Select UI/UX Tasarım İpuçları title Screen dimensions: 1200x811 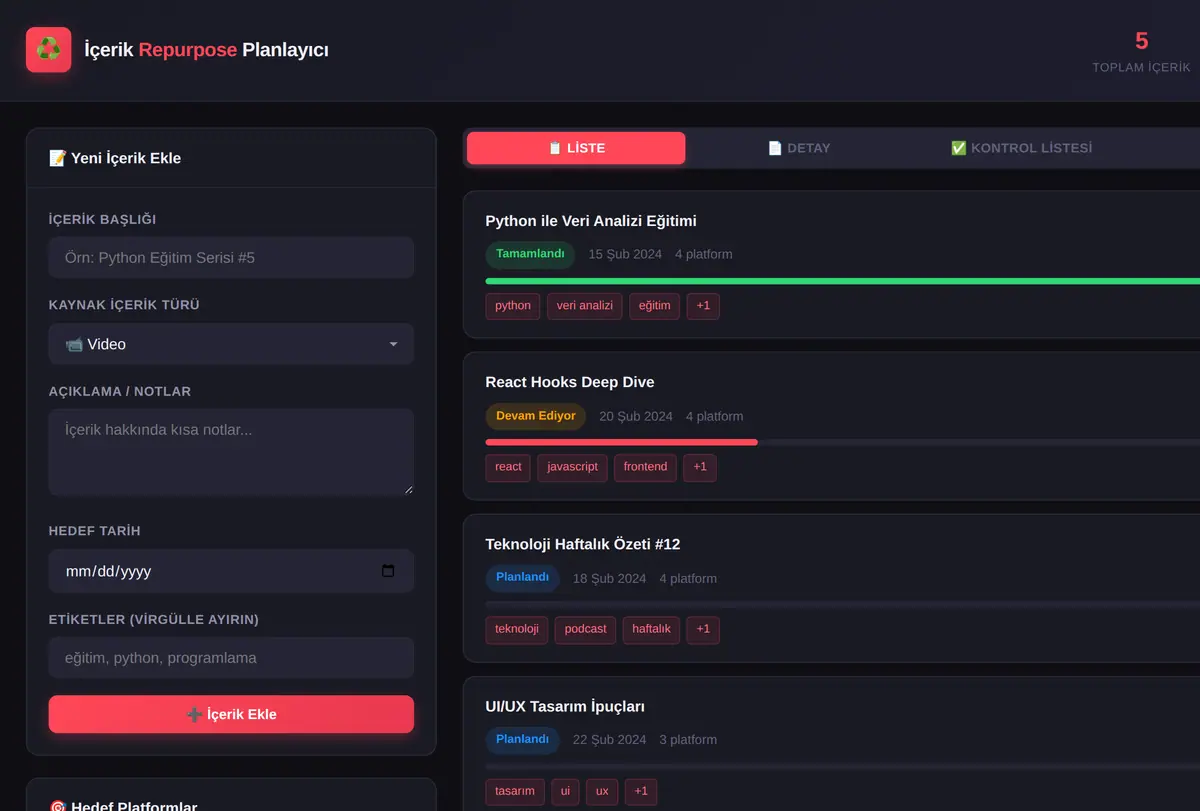tap(565, 706)
